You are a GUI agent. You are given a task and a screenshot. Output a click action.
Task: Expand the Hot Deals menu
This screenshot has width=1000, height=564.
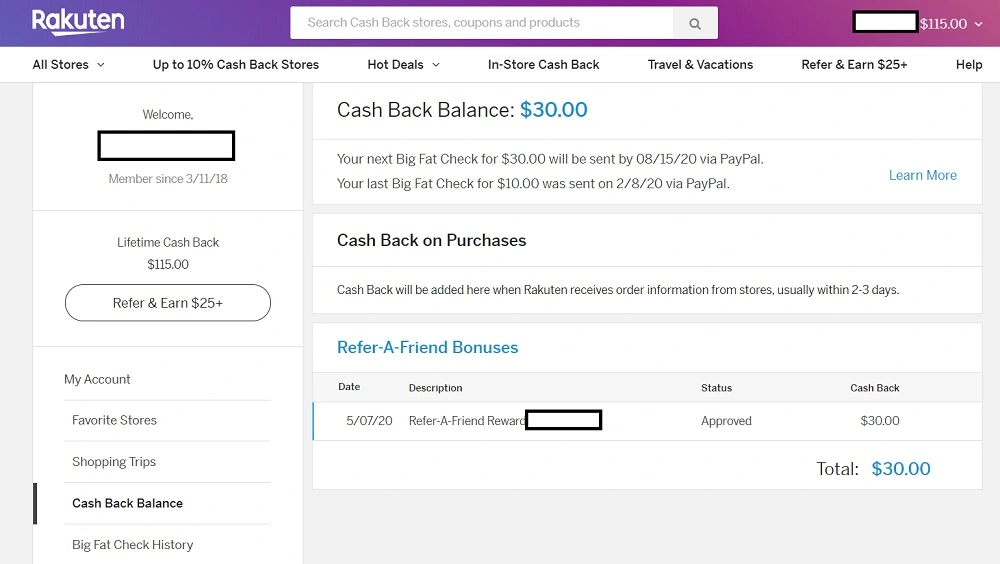point(403,64)
